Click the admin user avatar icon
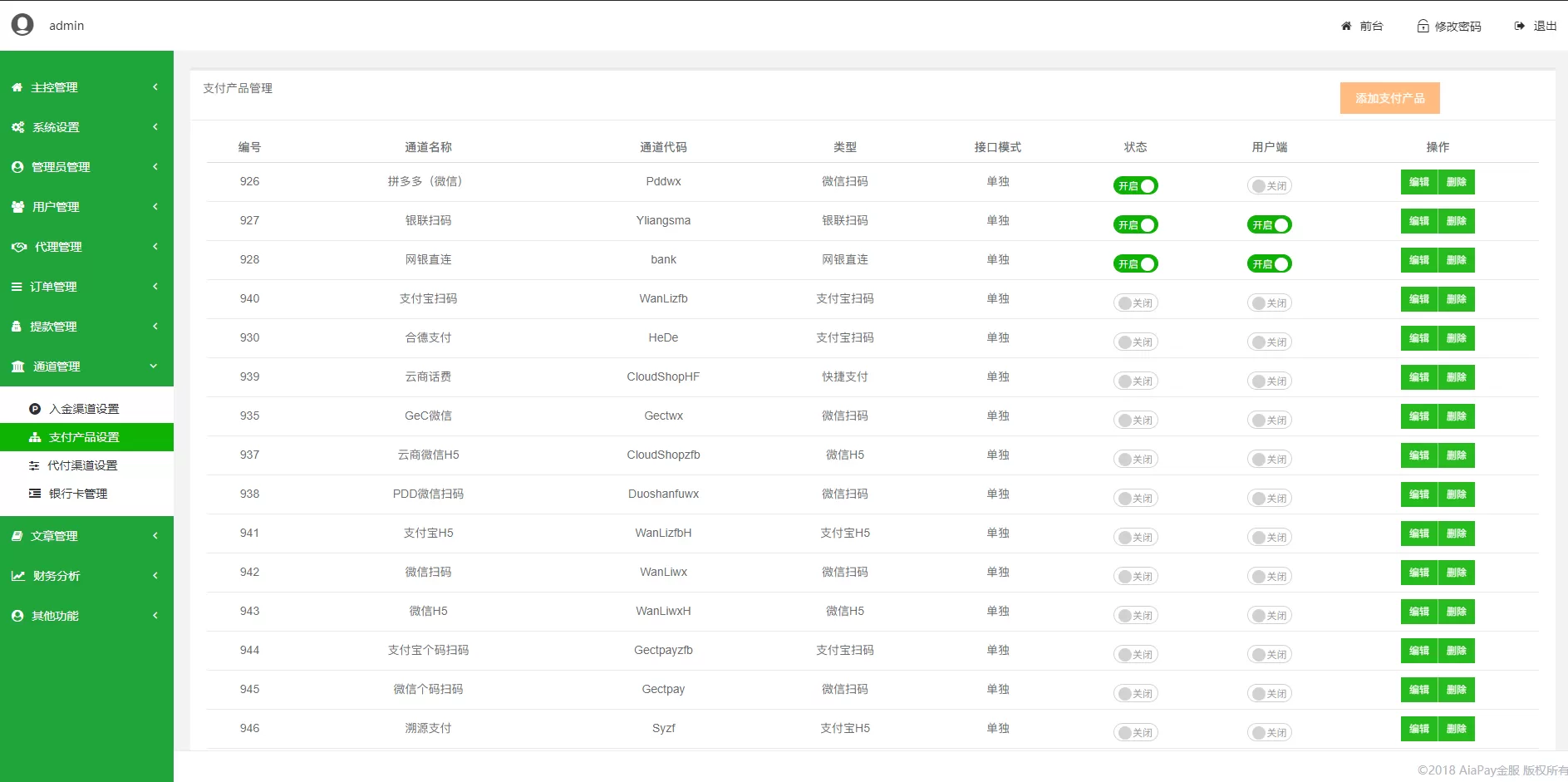Screen dimensions: 1568x782 coord(22,25)
